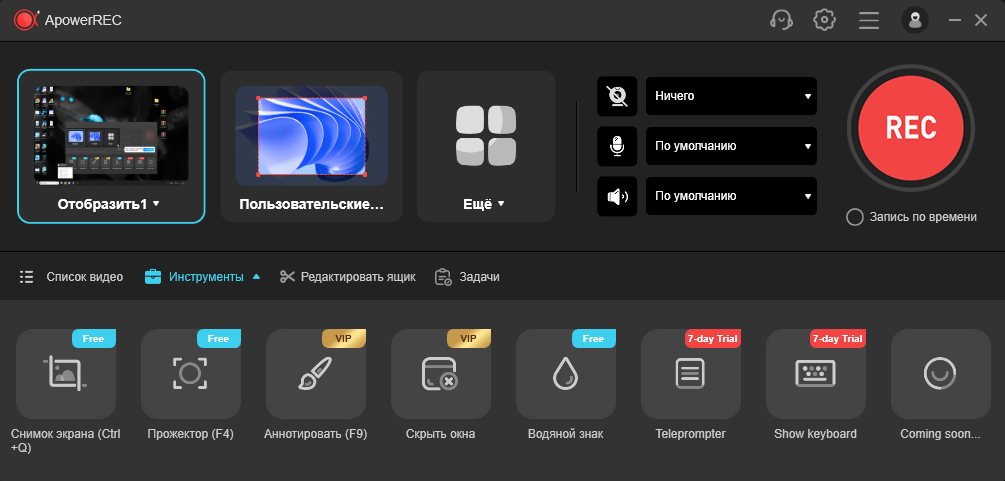
Task: Click the Аннотировать (F9) label
Action: pyautogui.click(x=315, y=434)
